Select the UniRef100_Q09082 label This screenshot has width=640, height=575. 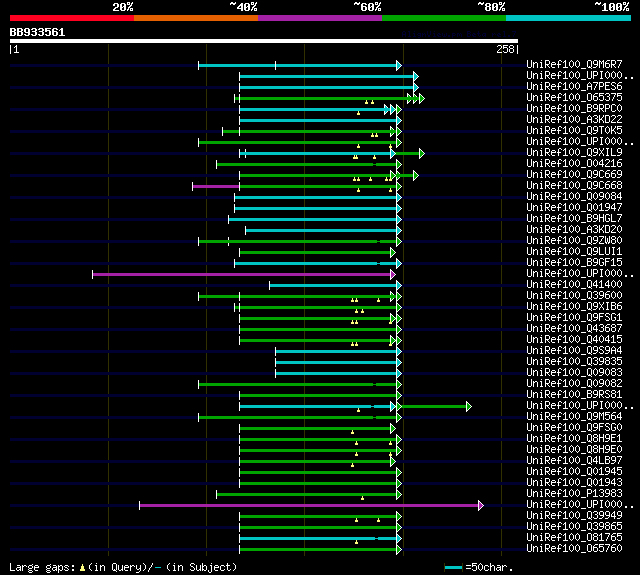(574, 384)
